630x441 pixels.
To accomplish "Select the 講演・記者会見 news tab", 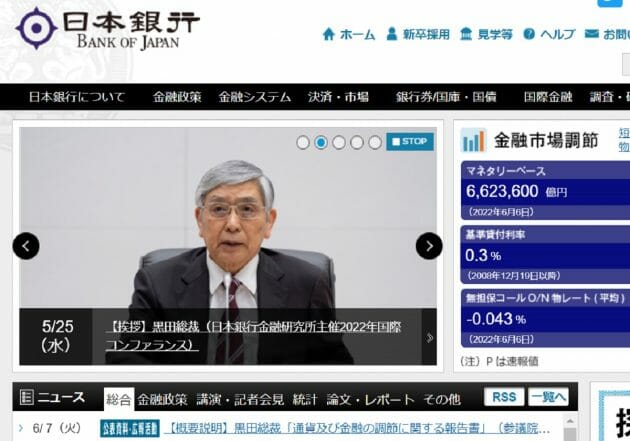I will pyautogui.click(x=240, y=399).
